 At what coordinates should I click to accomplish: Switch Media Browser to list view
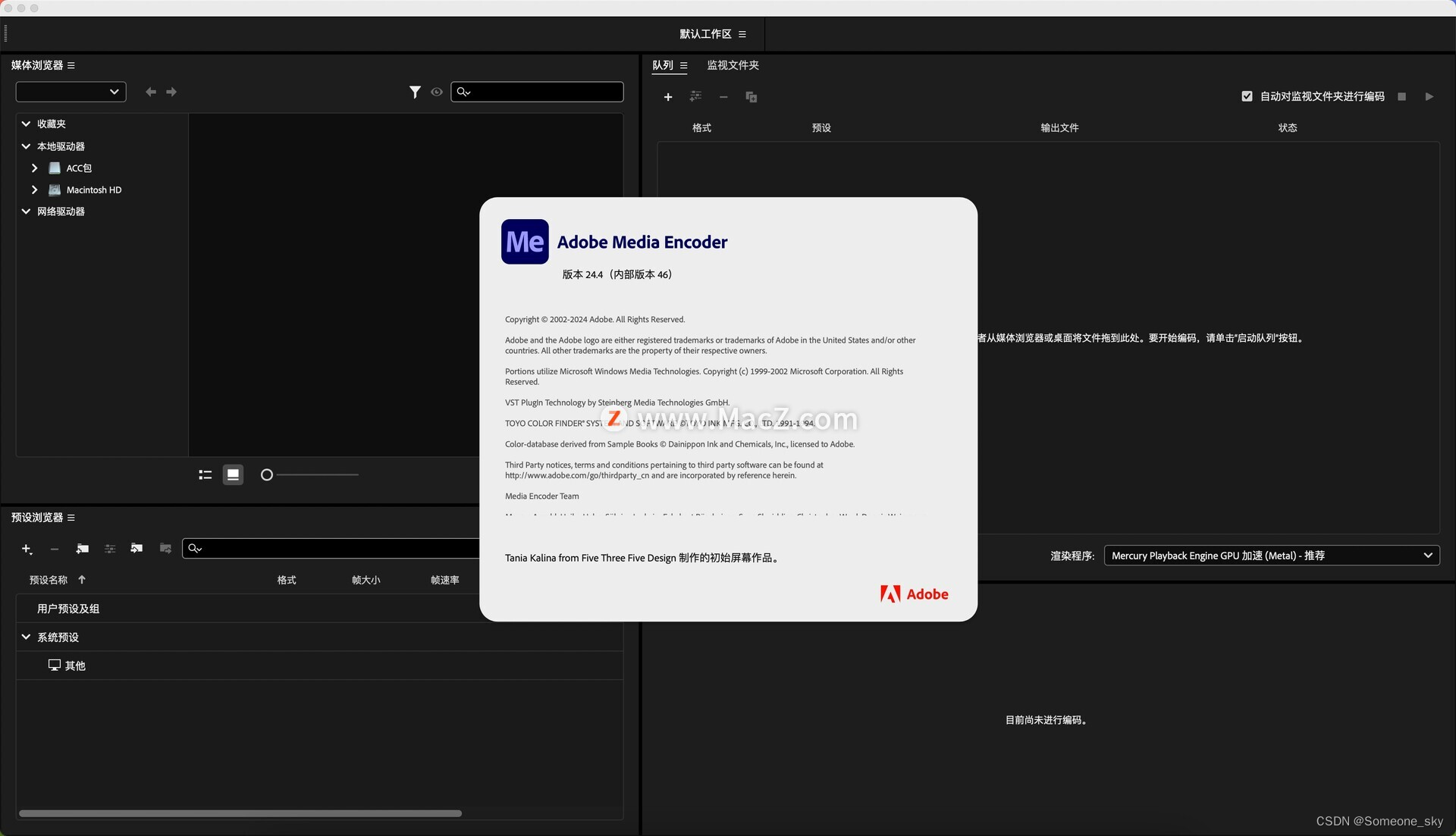click(x=205, y=475)
